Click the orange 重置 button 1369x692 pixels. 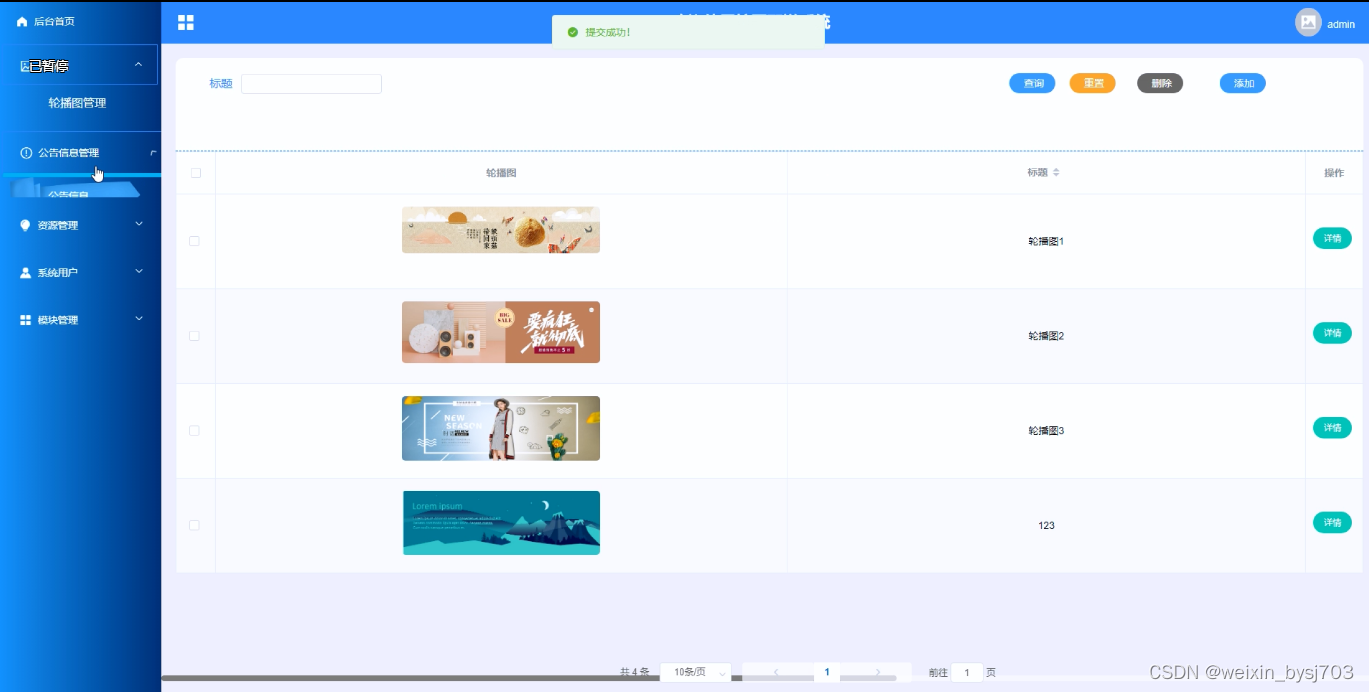[x=1092, y=83]
